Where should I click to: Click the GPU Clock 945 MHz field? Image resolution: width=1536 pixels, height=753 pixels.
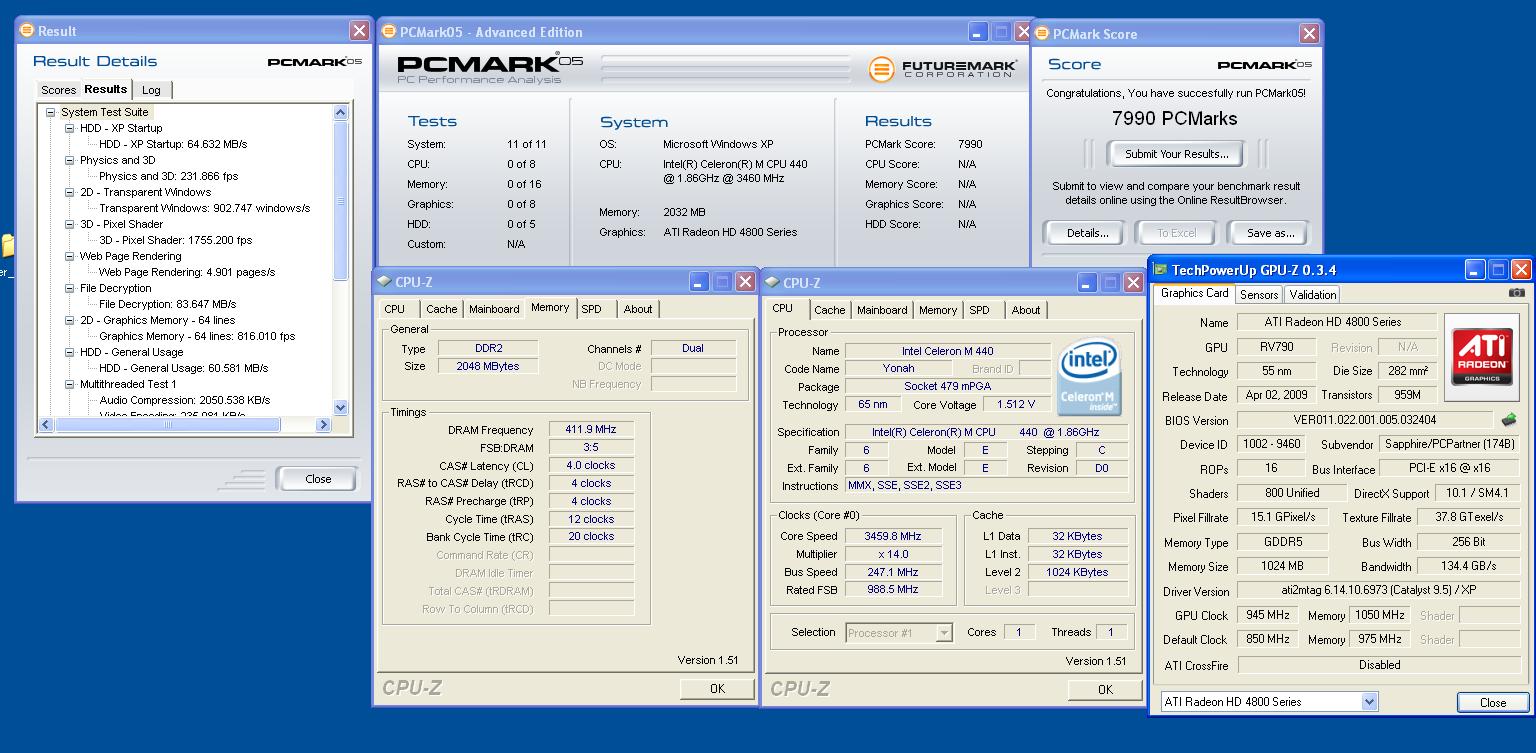1266,615
